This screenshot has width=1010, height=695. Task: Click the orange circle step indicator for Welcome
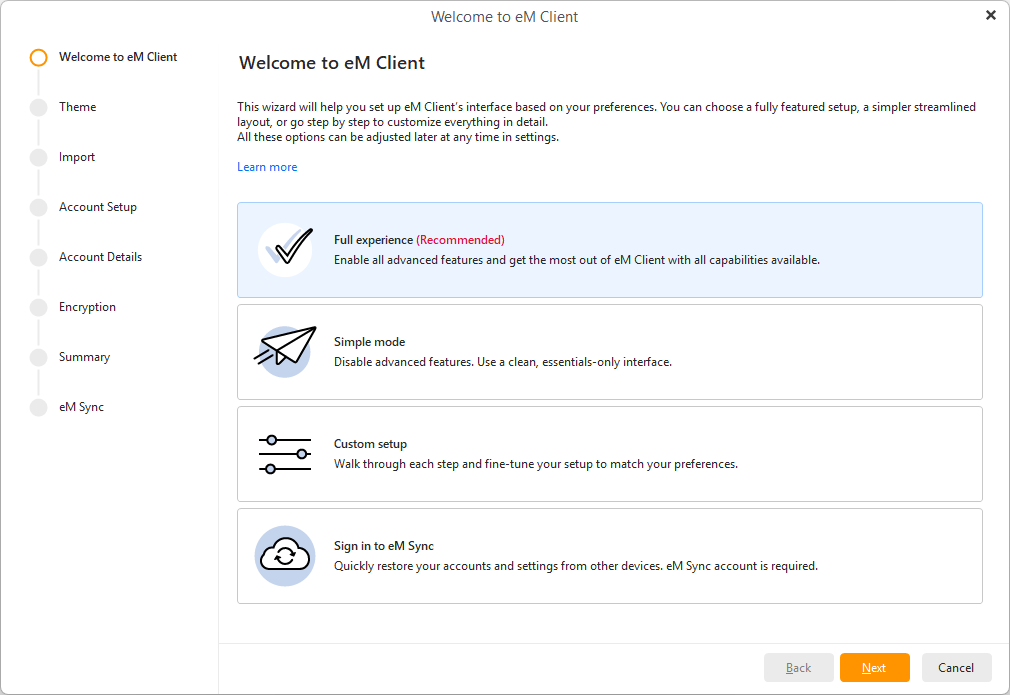point(39,57)
